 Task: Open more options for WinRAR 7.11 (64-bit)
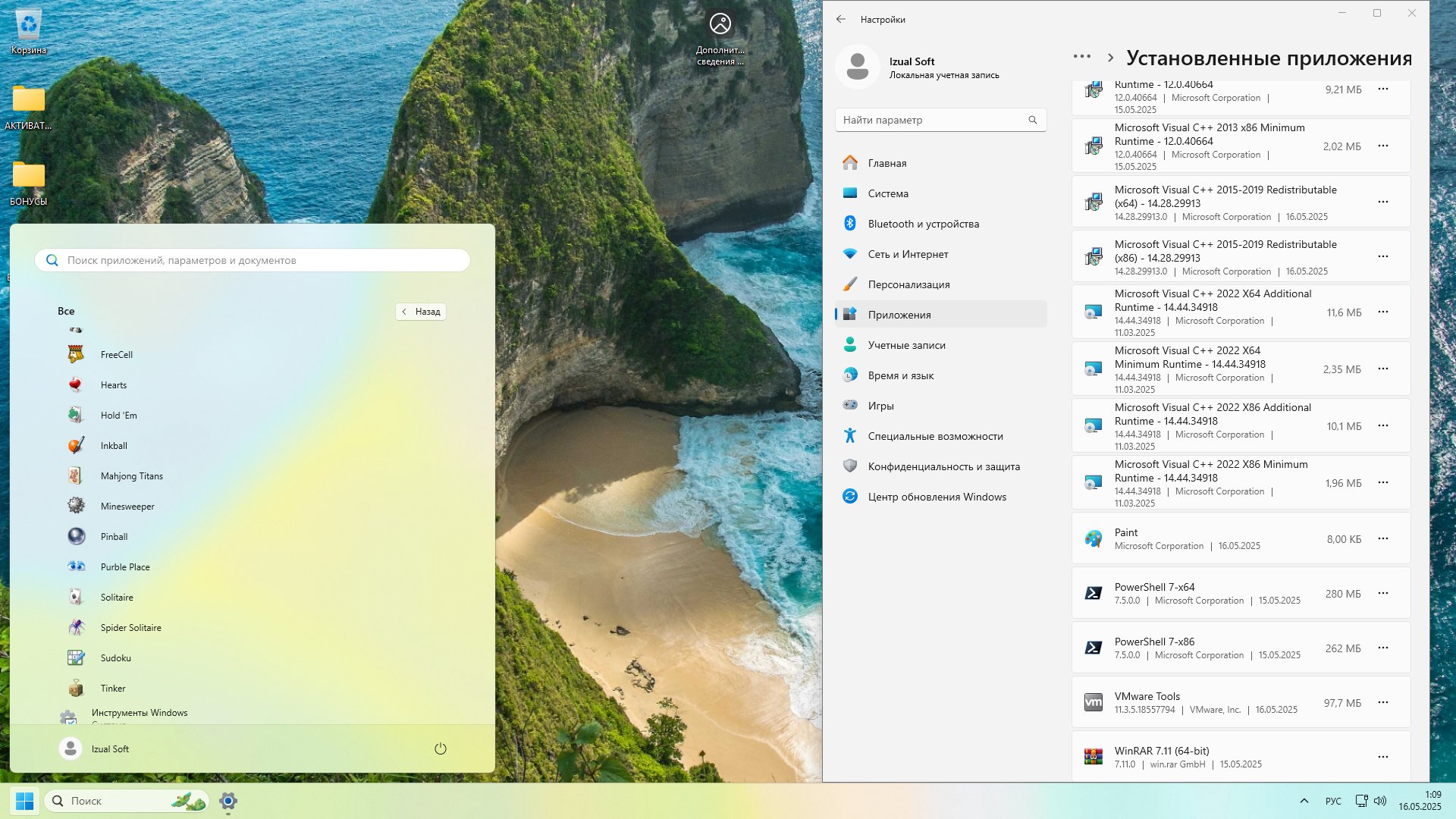tap(1383, 758)
